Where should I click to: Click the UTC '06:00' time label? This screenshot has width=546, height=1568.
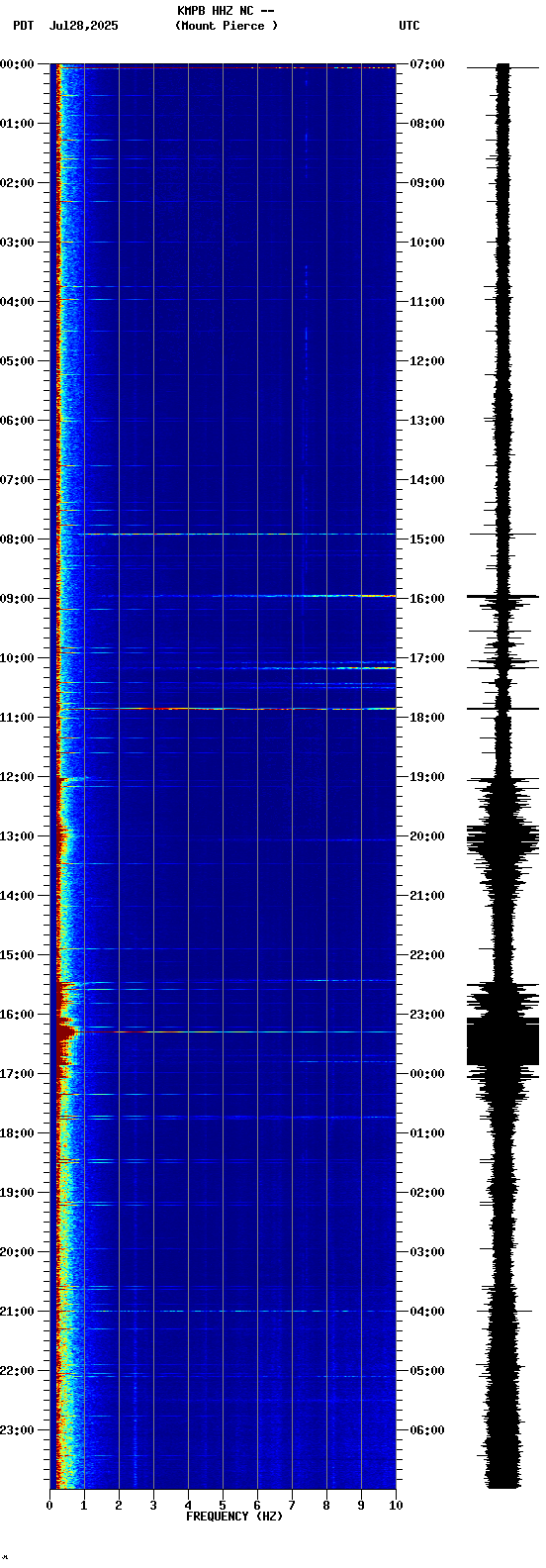pyautogui.click(x=427, y=1430)
